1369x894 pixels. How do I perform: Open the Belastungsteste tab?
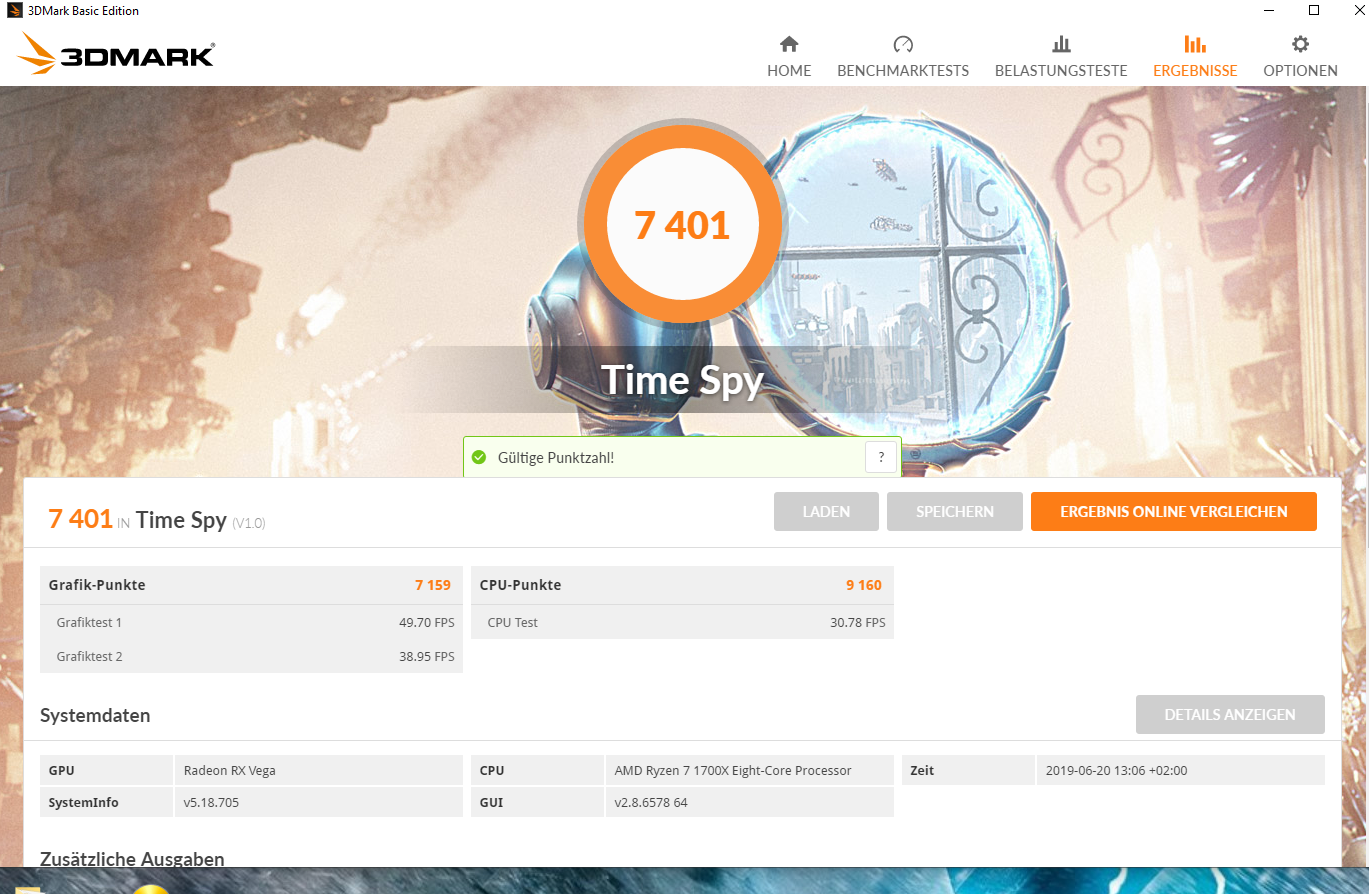[x=1061, y=57]
